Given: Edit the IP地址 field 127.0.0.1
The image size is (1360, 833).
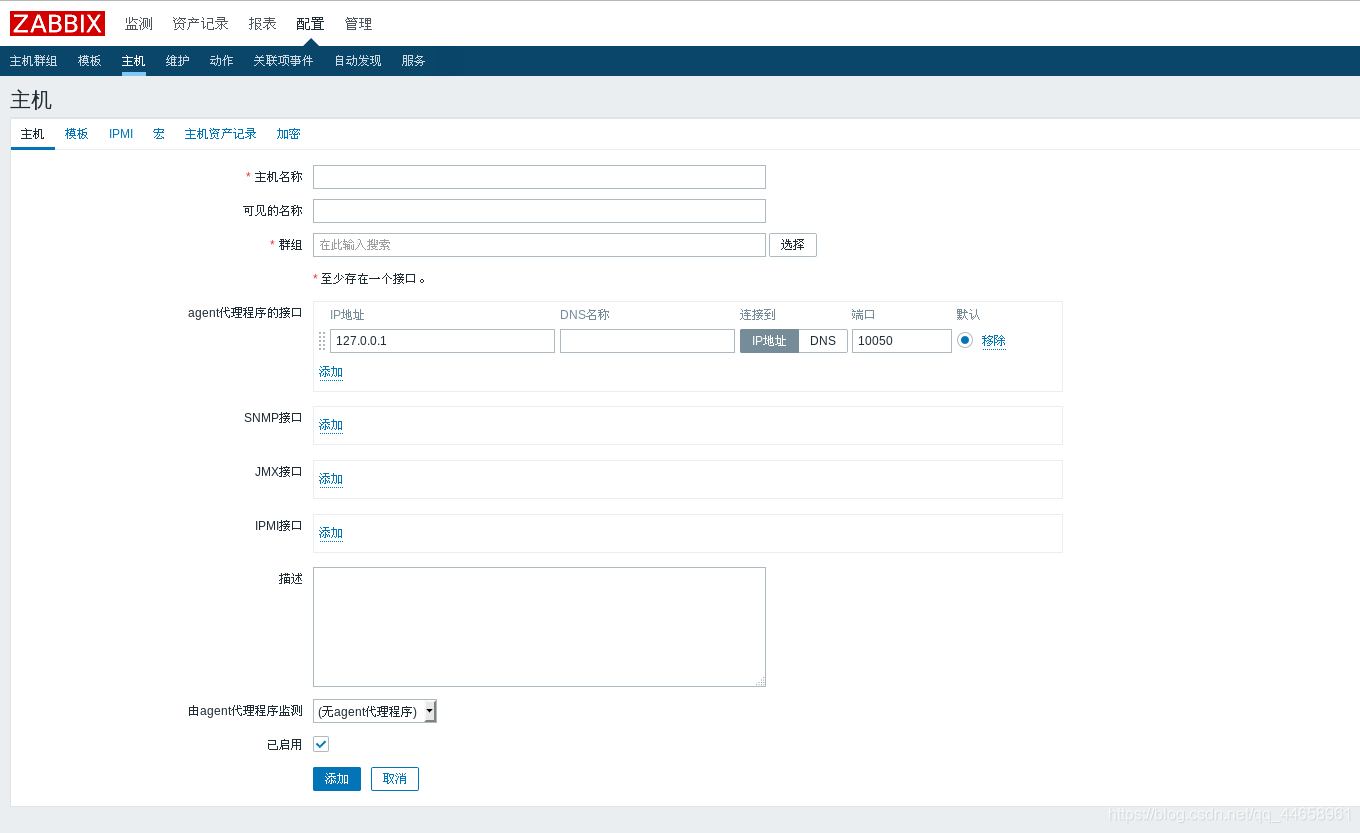Looking at the screenshot, I should [x=442, y=341].
